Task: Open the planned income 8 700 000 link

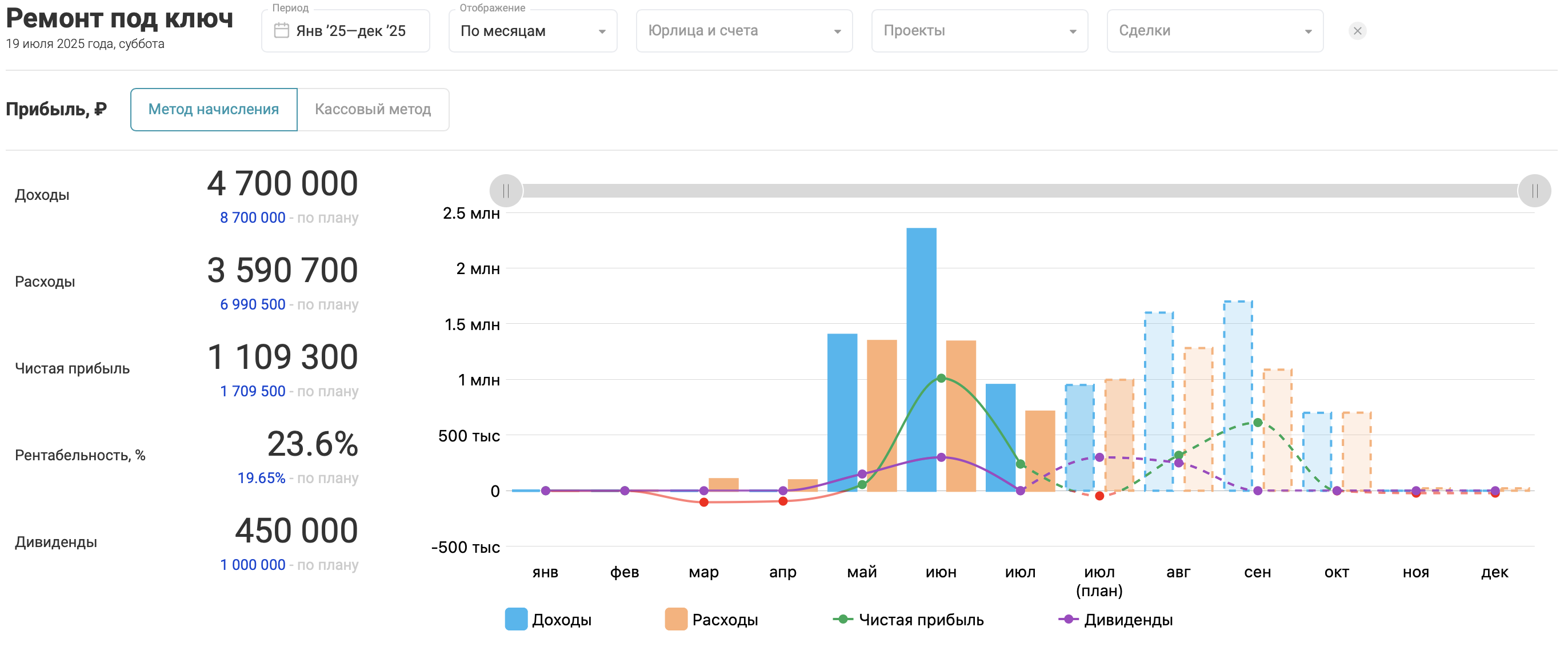Action: [252, 217]
